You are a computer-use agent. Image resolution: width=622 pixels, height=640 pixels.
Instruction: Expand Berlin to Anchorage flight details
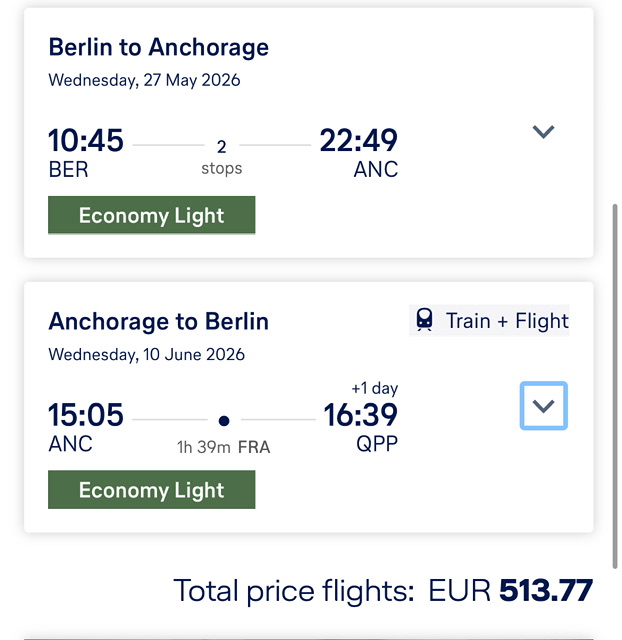tap(543, 132)
